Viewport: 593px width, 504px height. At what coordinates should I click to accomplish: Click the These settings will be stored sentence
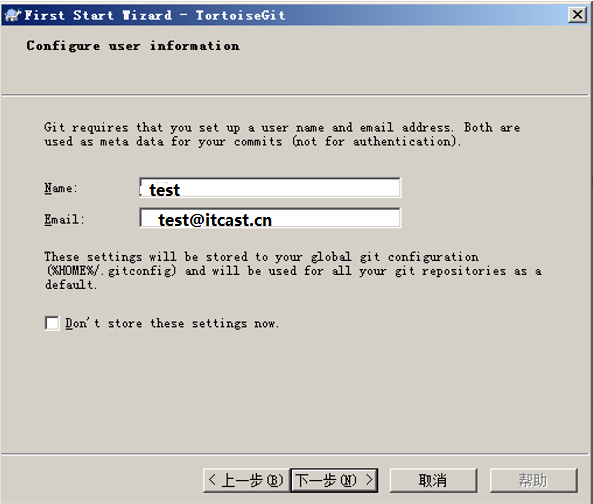click(x=293, y=271)
